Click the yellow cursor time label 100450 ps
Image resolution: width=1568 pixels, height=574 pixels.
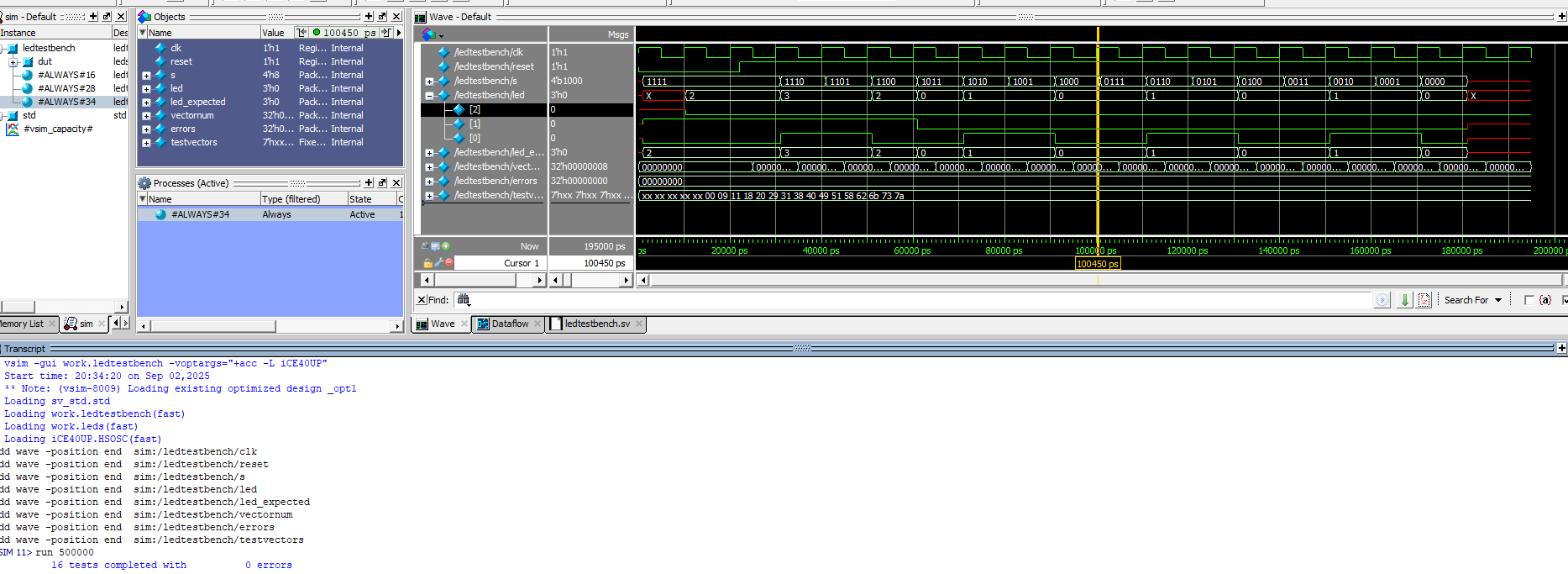tap(1097, 264)
